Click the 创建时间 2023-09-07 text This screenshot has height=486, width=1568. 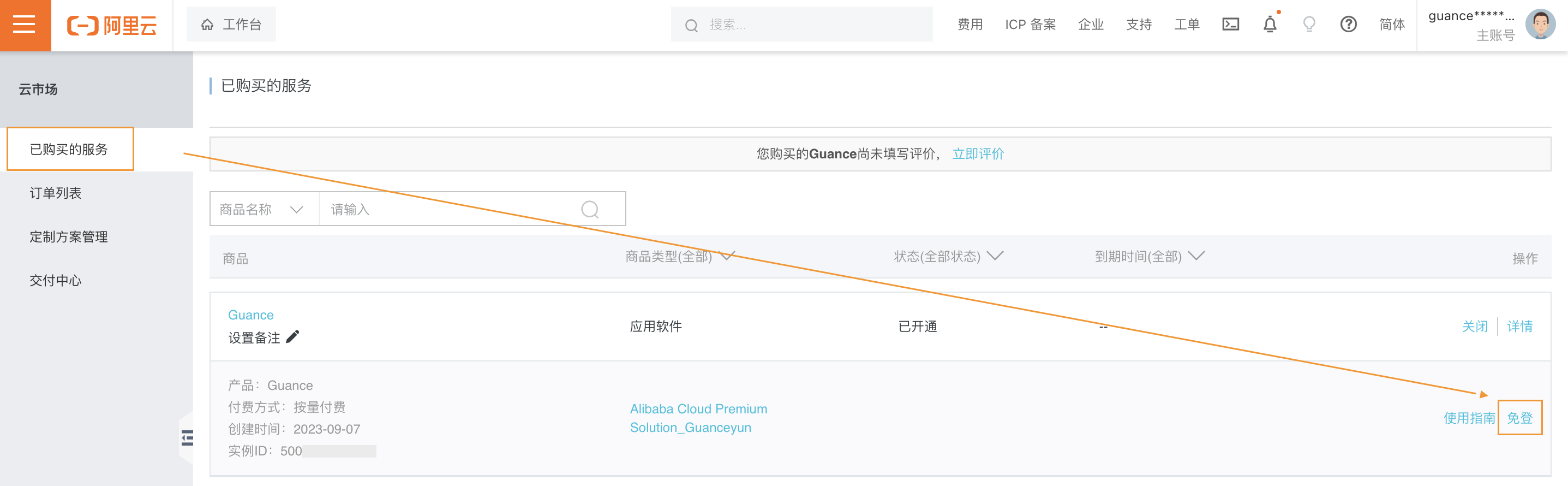click(294, 429)
